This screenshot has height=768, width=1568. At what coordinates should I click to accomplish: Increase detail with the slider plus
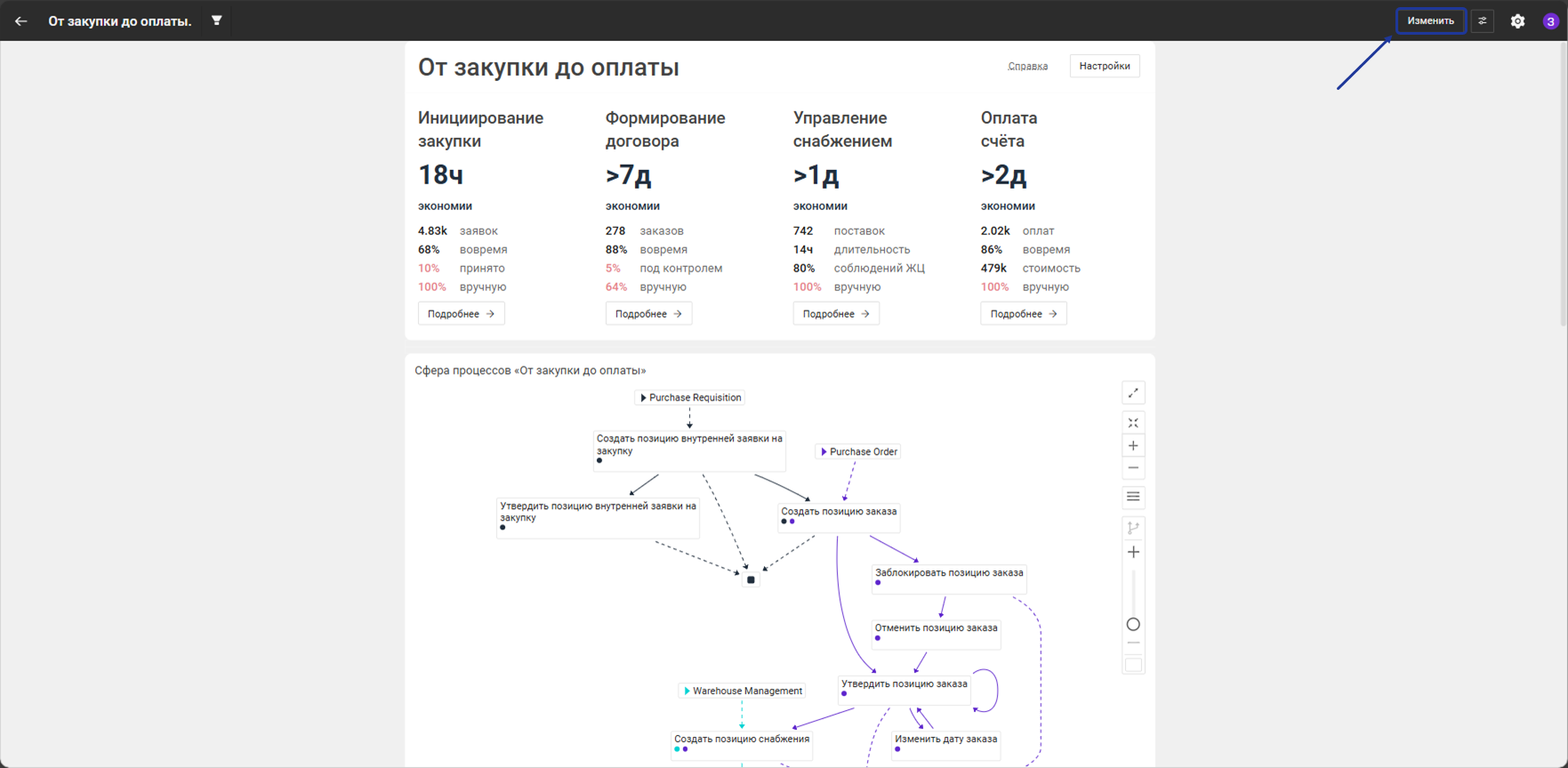click(x=1133, y=553)
